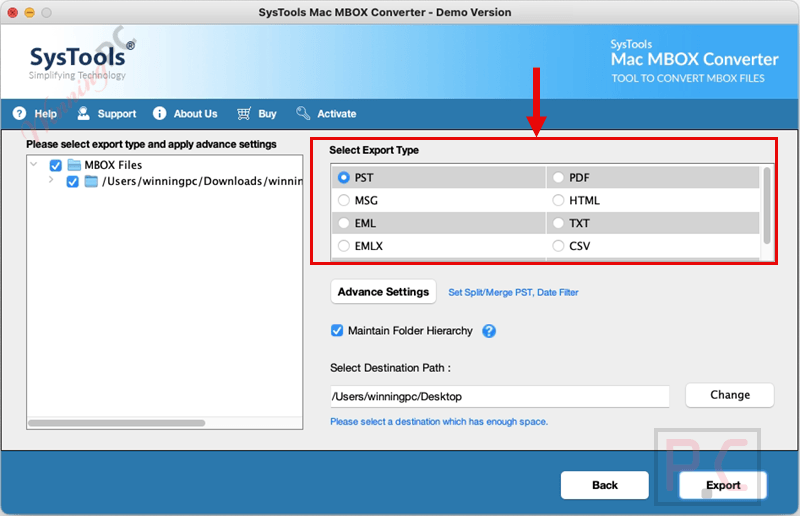Uncheck the /Users/winningpc/Downloads folder checkbox
Viewport: 800px width, 516px height.
[72, 182]
